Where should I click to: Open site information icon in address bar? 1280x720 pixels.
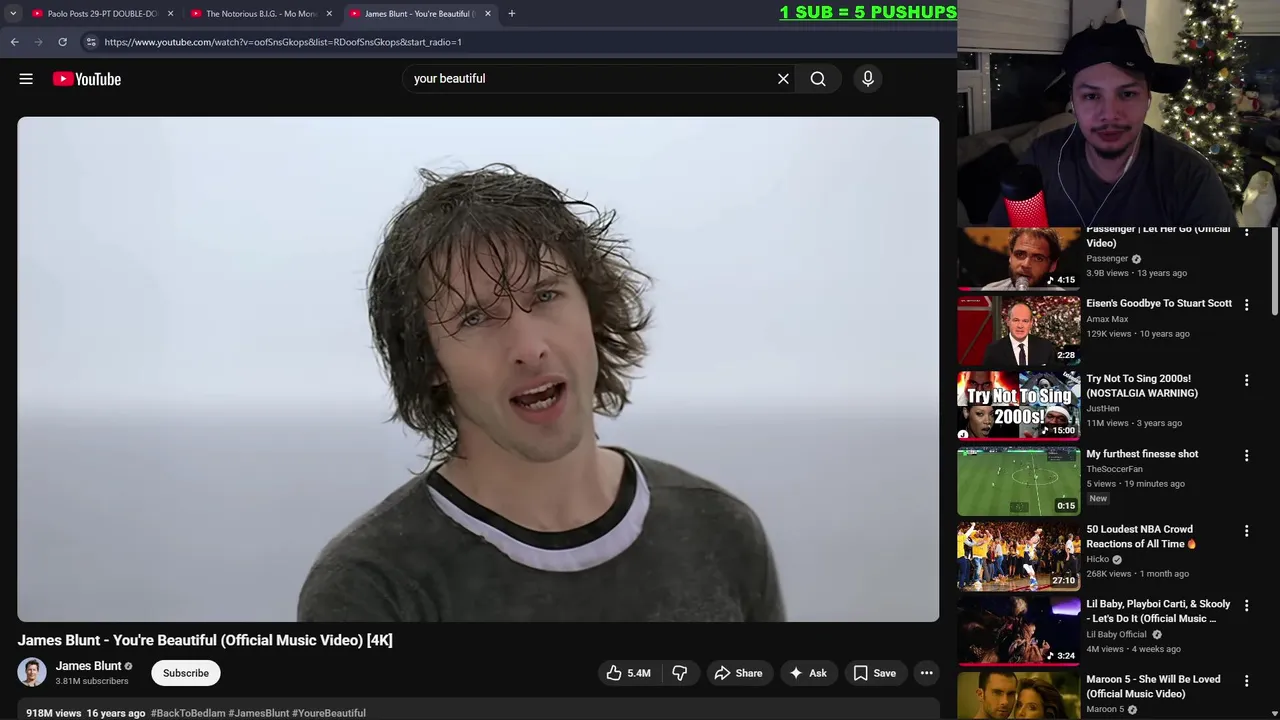point(90,42)
